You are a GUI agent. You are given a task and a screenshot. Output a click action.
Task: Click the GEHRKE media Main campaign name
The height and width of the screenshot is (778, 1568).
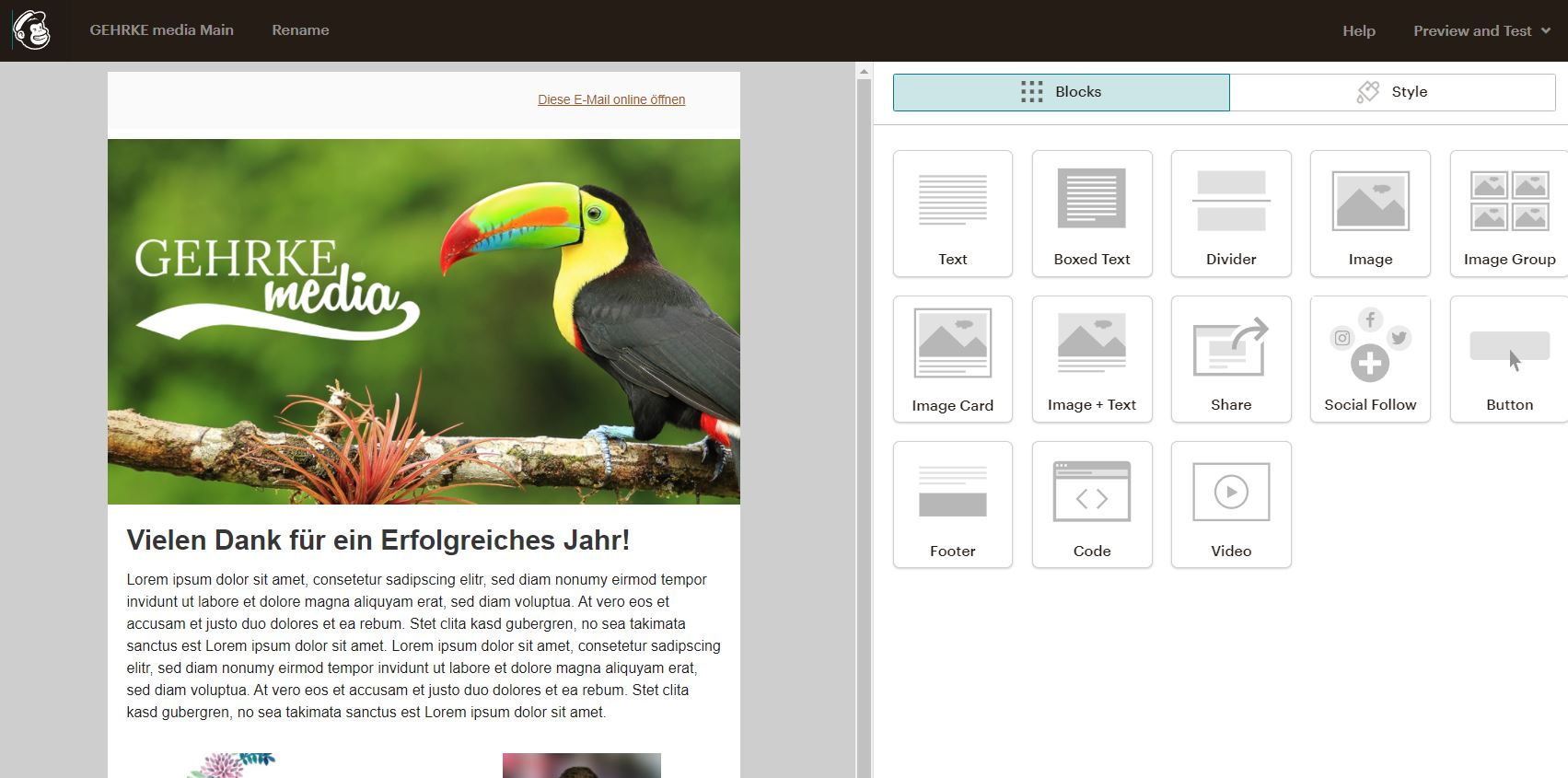click(x=161, y=30)
